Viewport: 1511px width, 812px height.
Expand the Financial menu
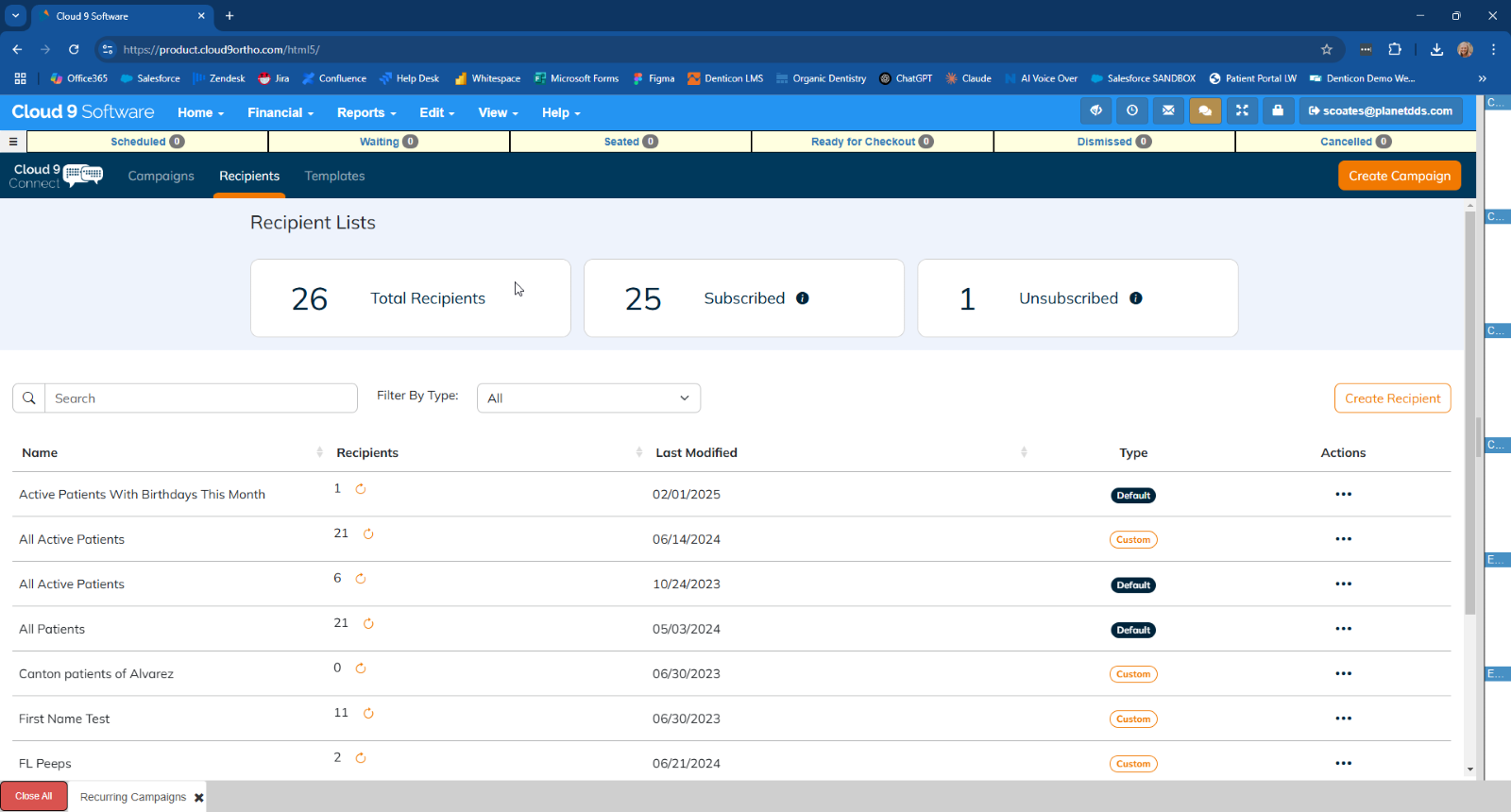[280, 112]
